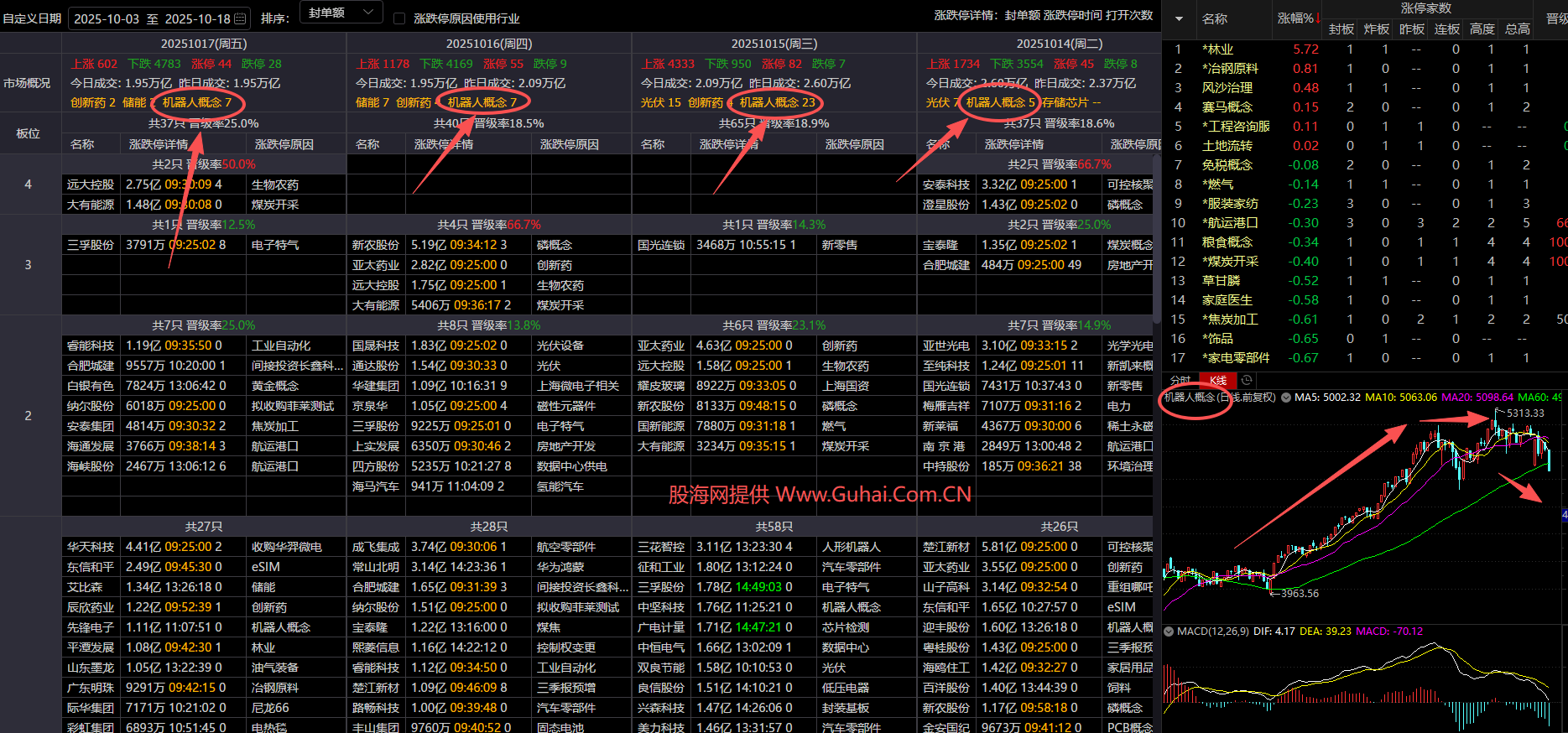Viewport: 1568px width, 733px height.
Task: Sort sector list by 连板 column header
Action: pyautogui.click(x=1447, y=29)
